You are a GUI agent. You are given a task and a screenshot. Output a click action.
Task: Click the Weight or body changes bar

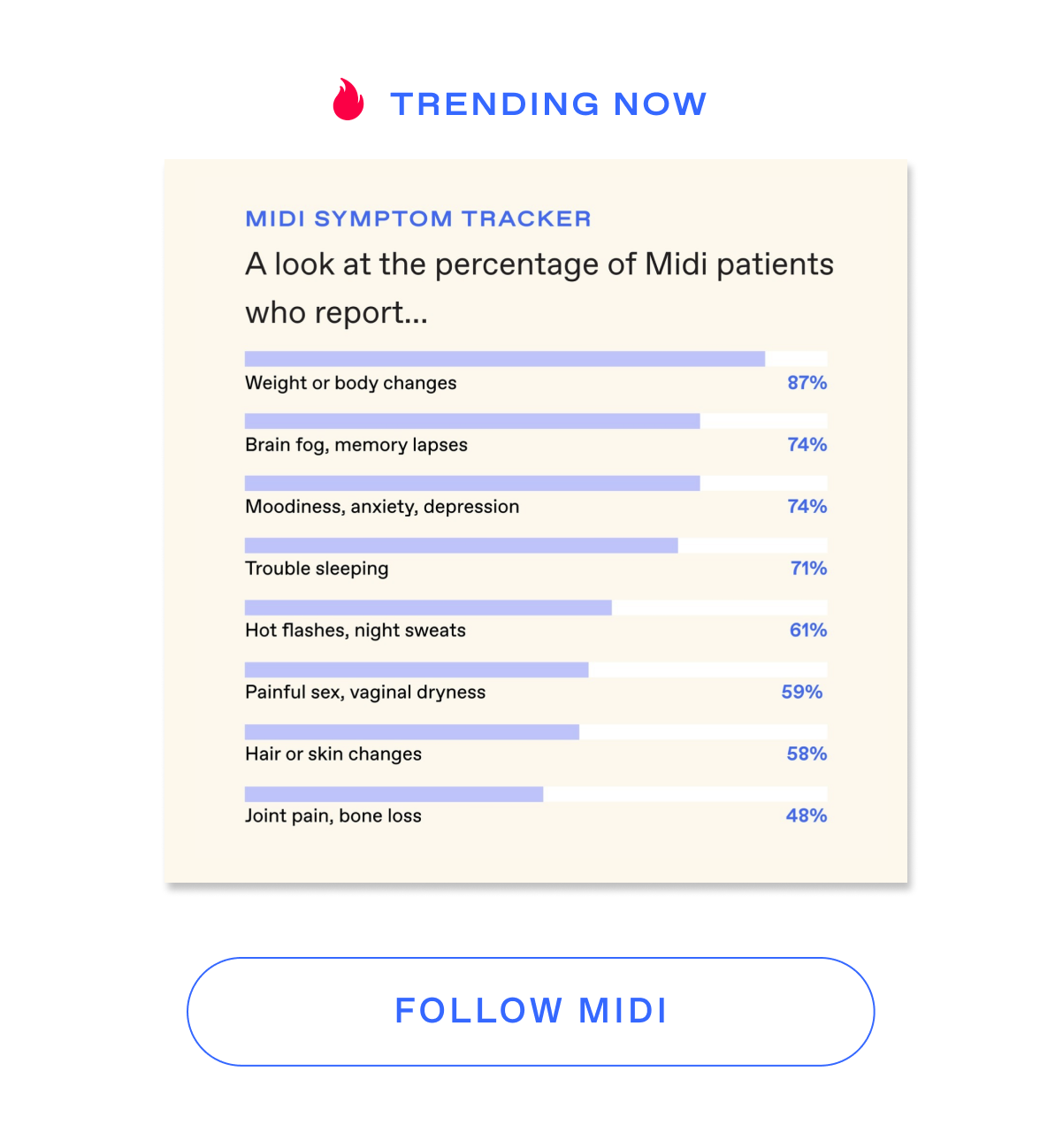(536, 358)
